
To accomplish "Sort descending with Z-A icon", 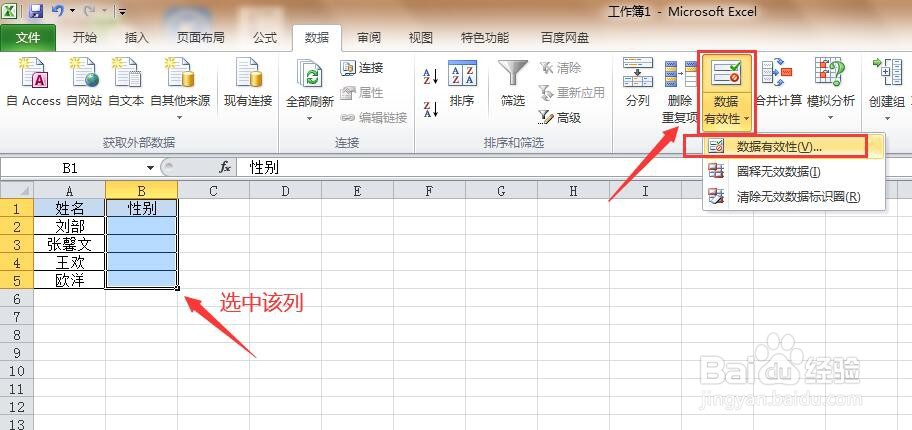I will [430, 109].
